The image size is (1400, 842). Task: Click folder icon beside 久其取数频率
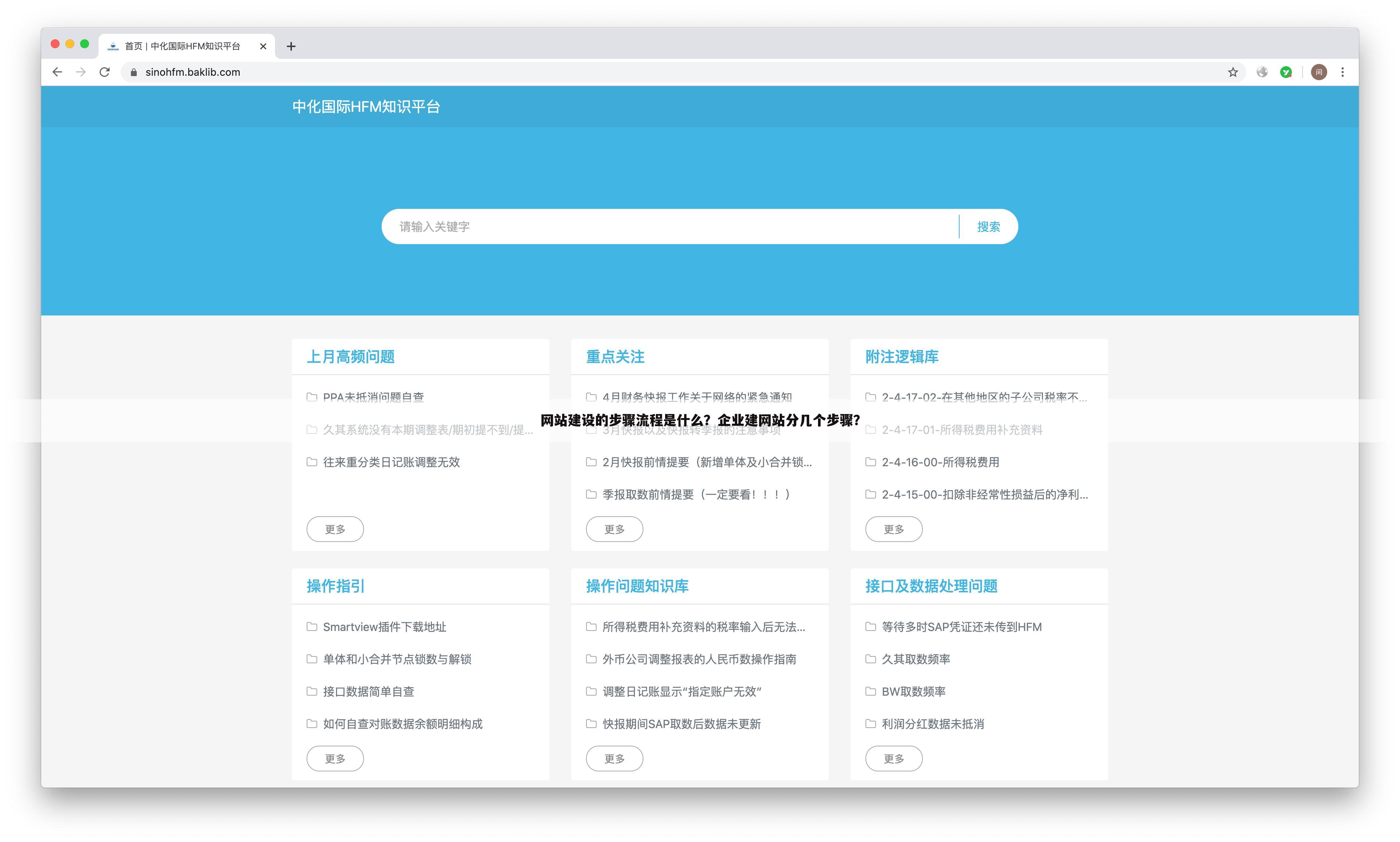870,659
